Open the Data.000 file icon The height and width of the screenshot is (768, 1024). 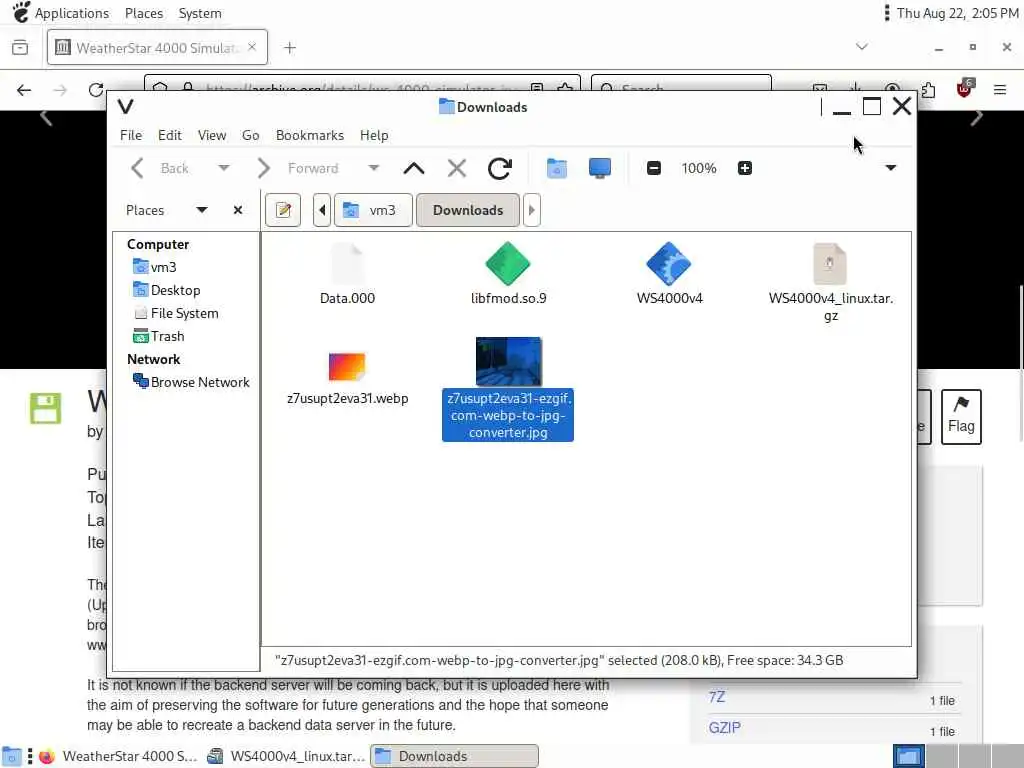pos(347,264)
